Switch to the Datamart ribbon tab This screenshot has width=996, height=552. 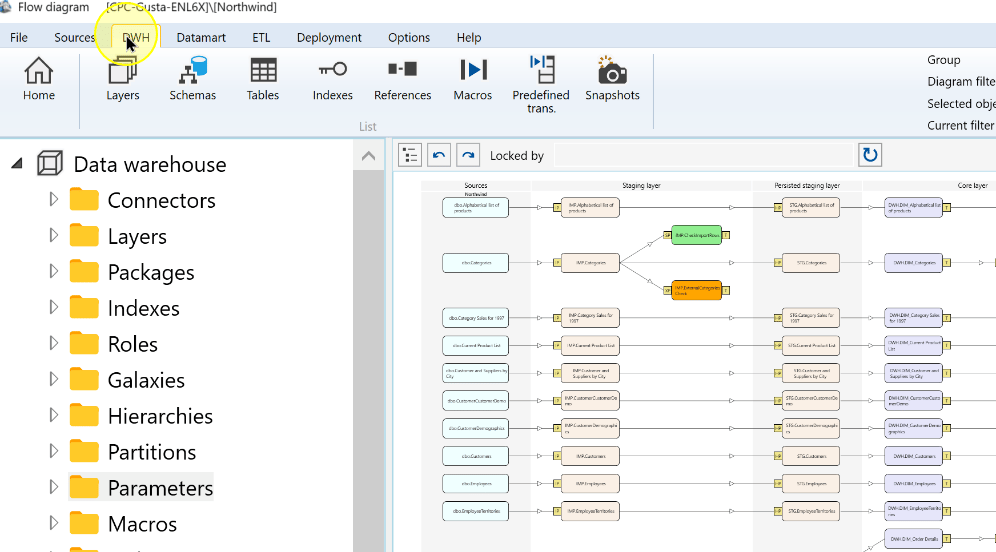coord(201,37)
